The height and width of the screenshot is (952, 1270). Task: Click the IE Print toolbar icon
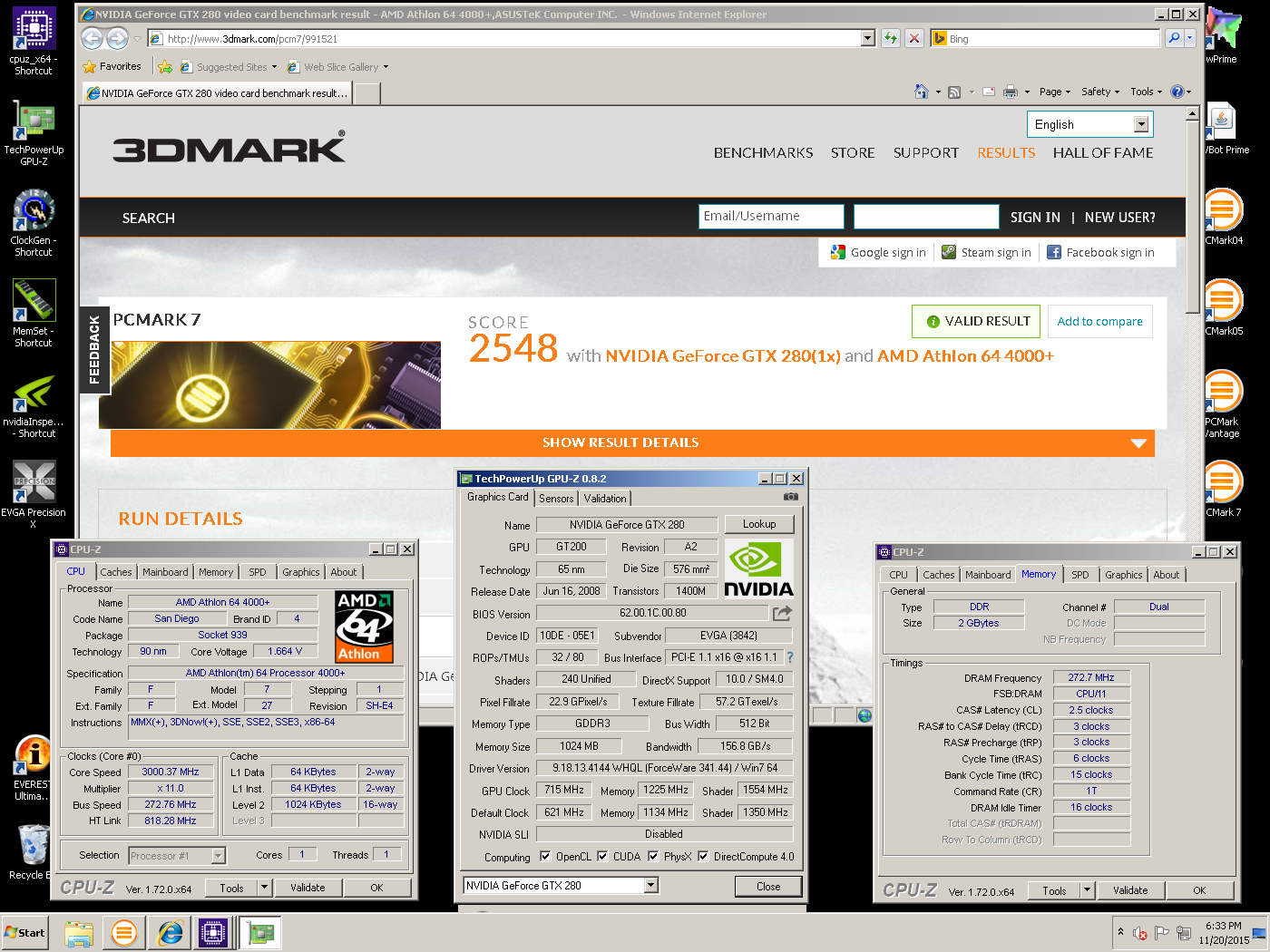(x=1011, y=92)
